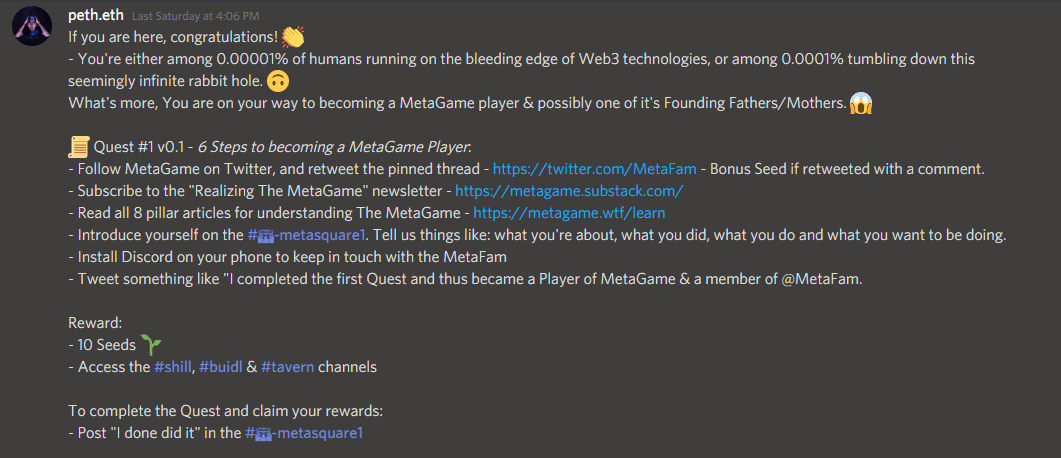
Task: Click the screaming face emoji
Action: pyautogui.click(x=861, y=103)
